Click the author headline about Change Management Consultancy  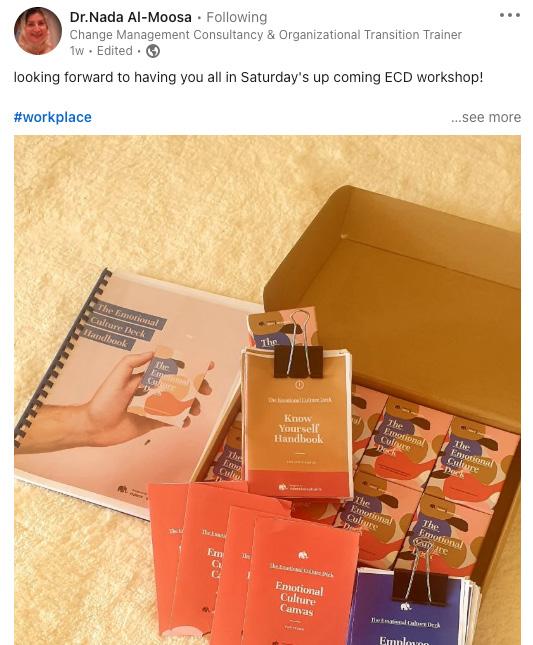tap(265, 35)
